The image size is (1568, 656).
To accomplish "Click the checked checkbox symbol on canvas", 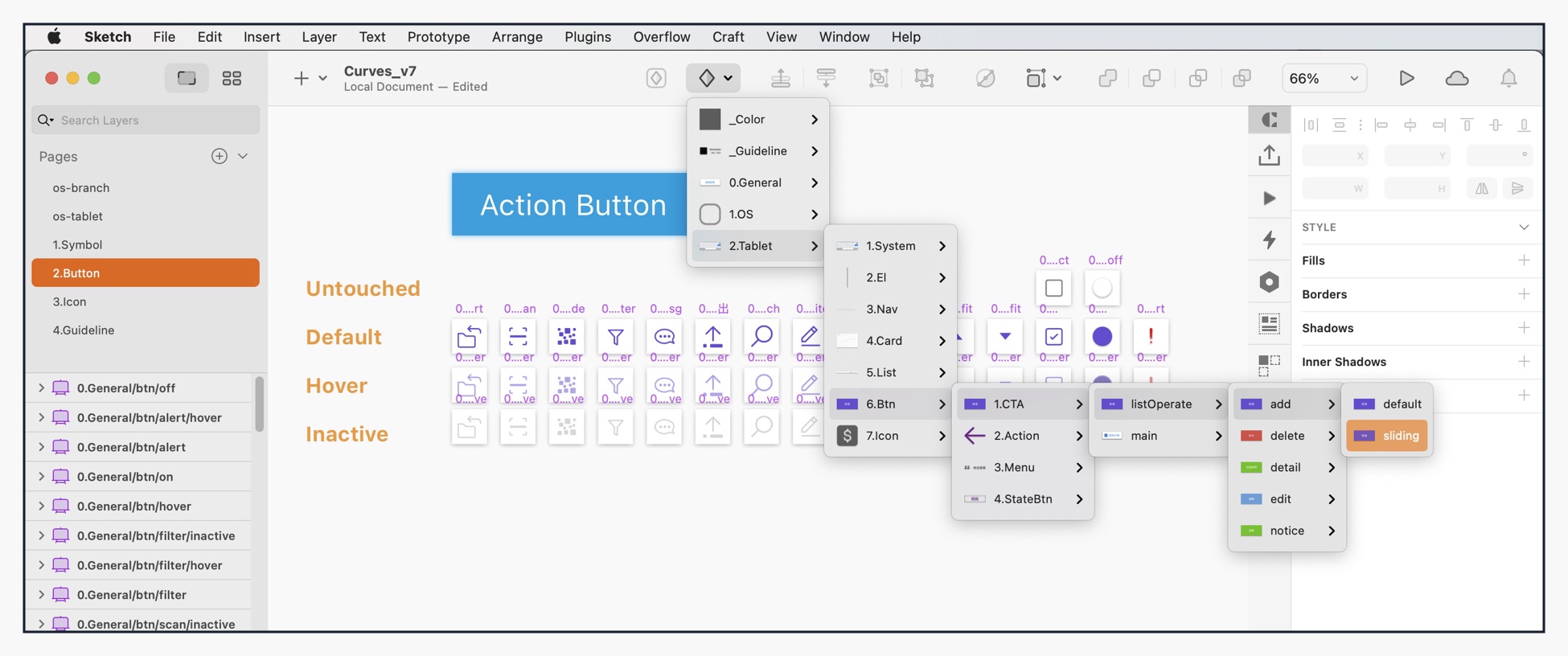I will 1053,336.
